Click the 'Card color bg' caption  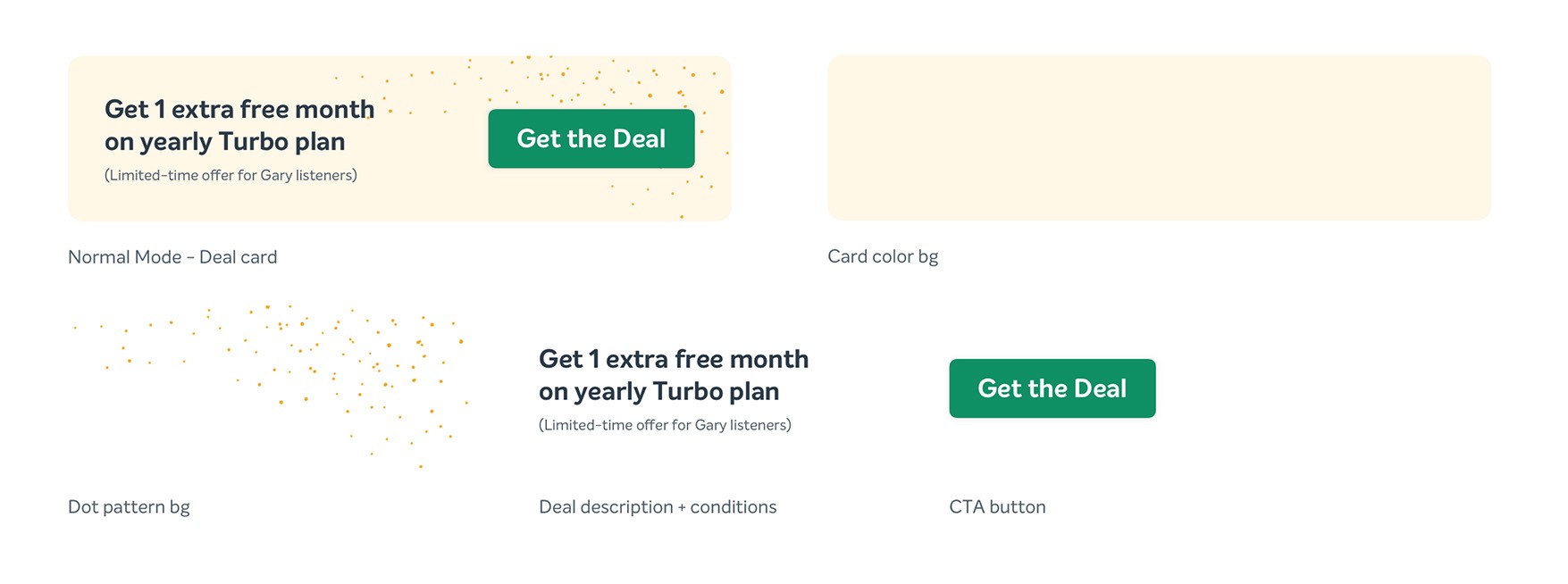[883, 257]
